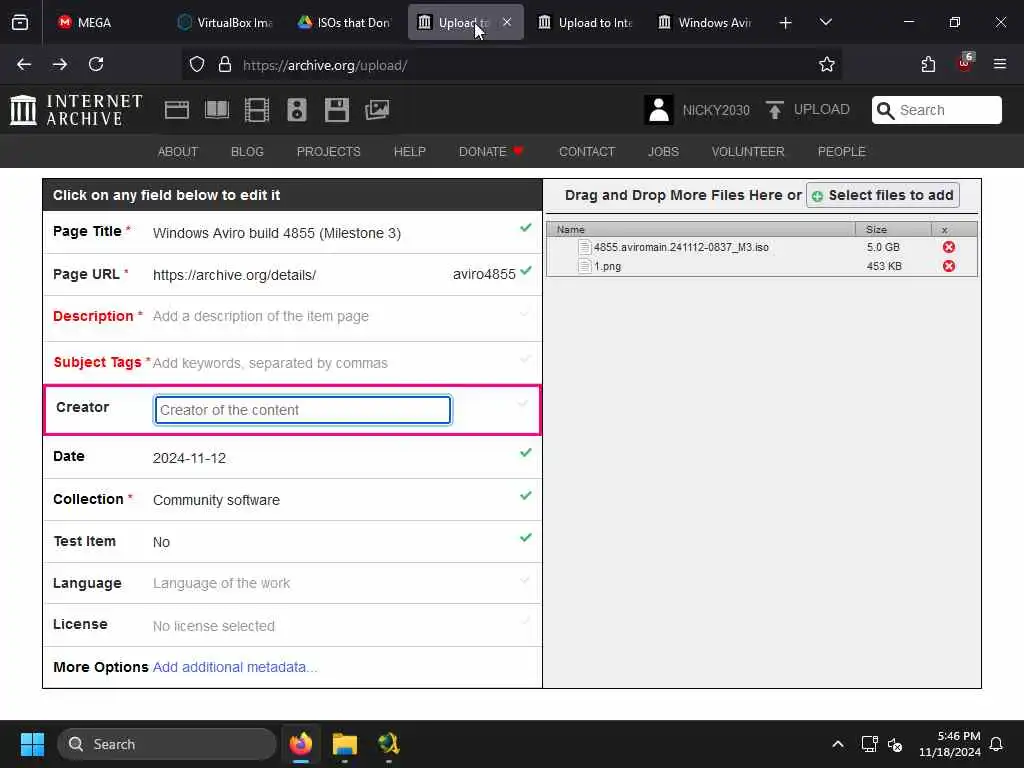Image resolution: width=1024 pixels, height=768 pixels.
Task: Remove the 1.png file from list
Action: 949,266
